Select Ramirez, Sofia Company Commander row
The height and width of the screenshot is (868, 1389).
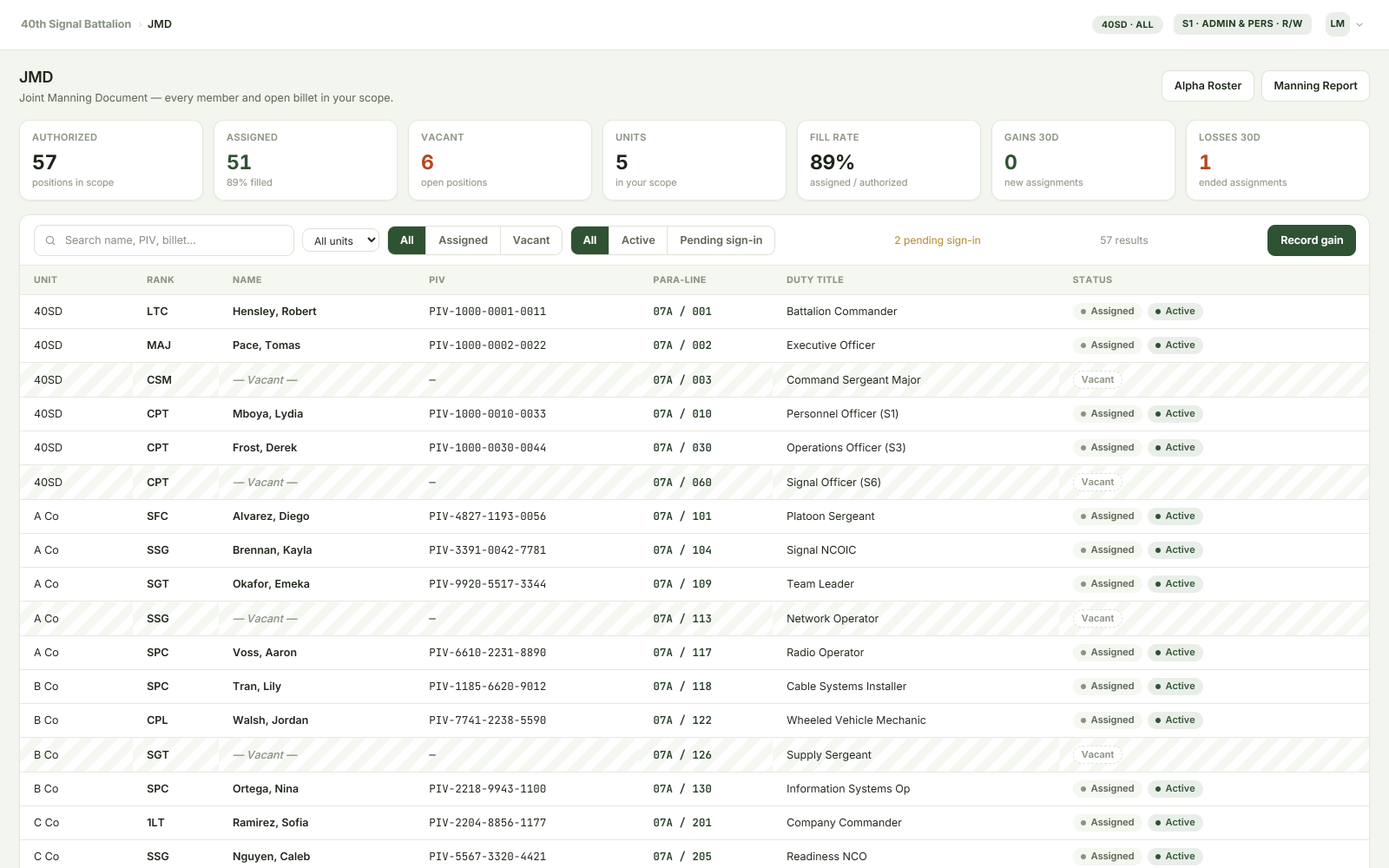pos(694,823)
